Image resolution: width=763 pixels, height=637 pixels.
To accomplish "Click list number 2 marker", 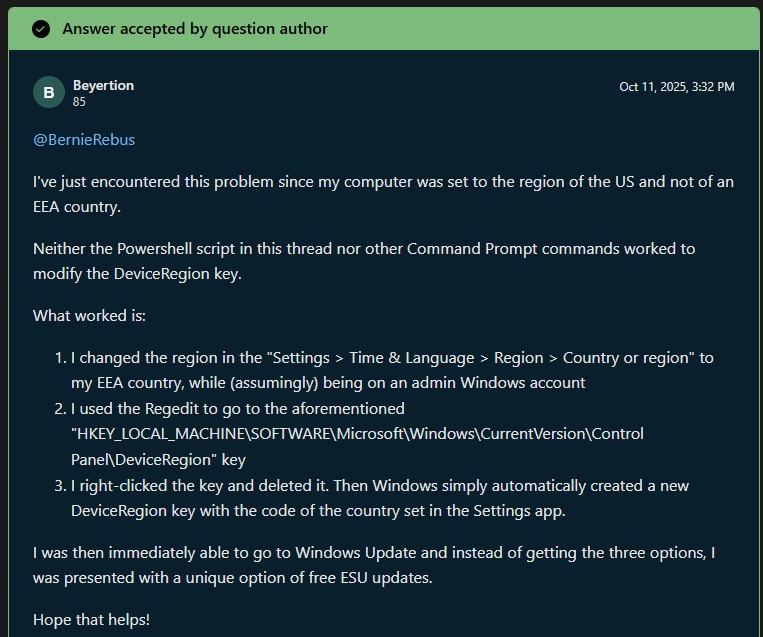I will [60, 409].
